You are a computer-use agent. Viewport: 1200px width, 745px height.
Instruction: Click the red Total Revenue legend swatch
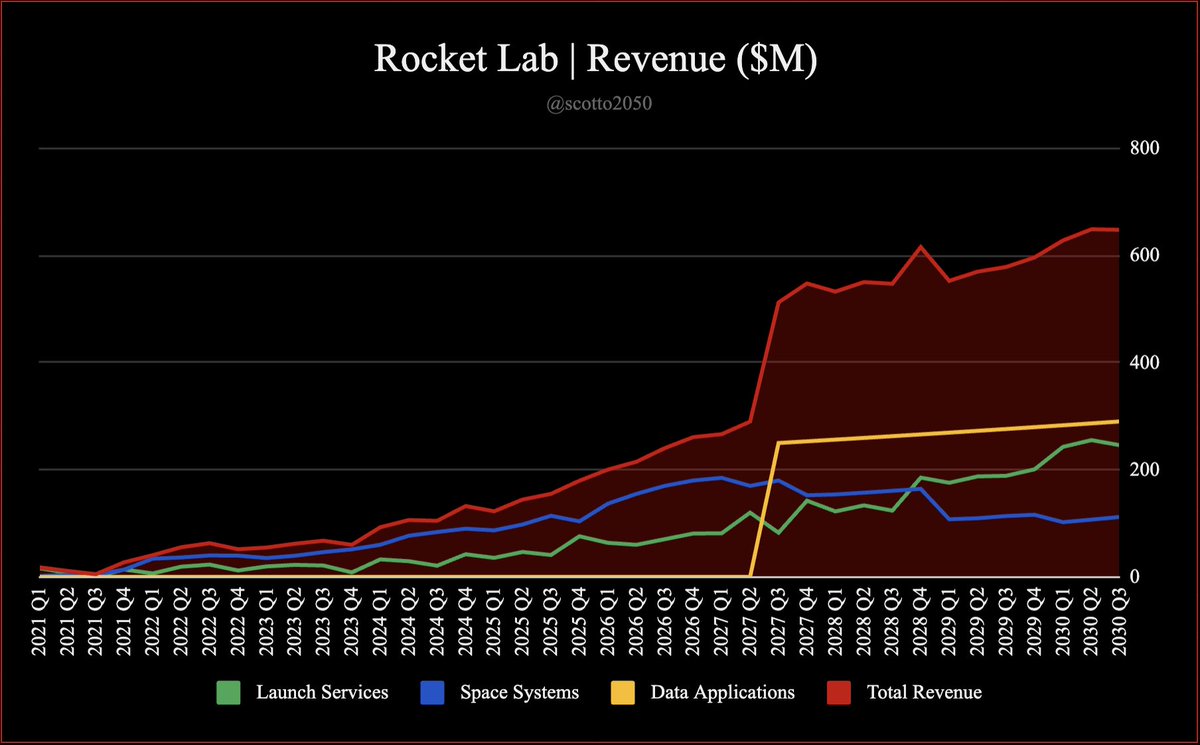click(840, 691)
